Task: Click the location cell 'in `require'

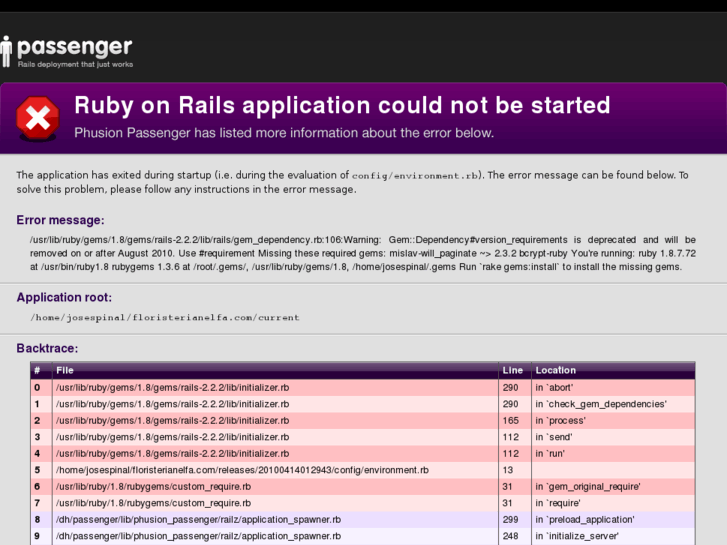Action: (558, 503)
